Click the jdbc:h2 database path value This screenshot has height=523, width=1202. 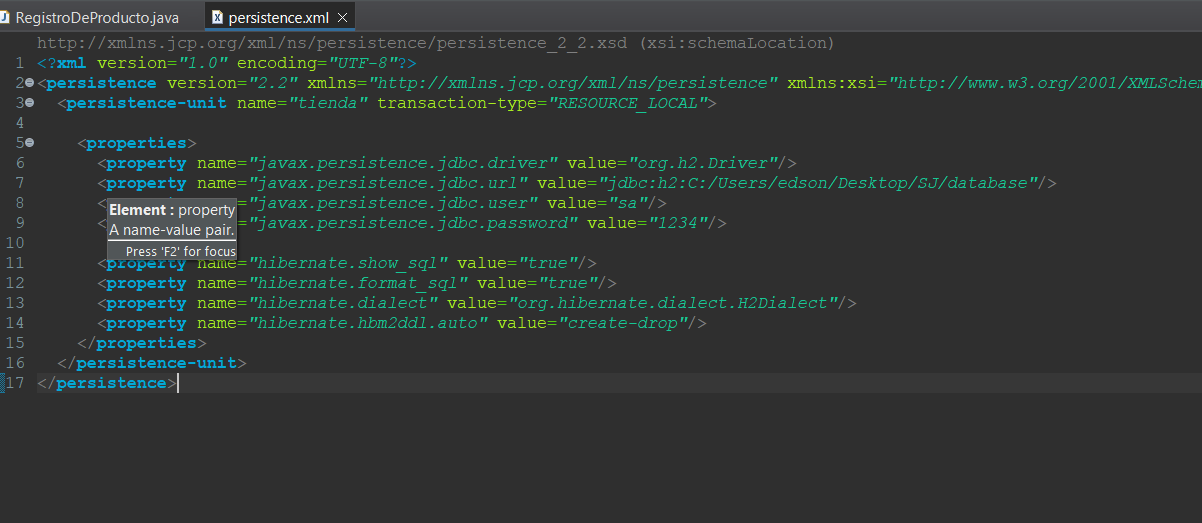[818, 183]
